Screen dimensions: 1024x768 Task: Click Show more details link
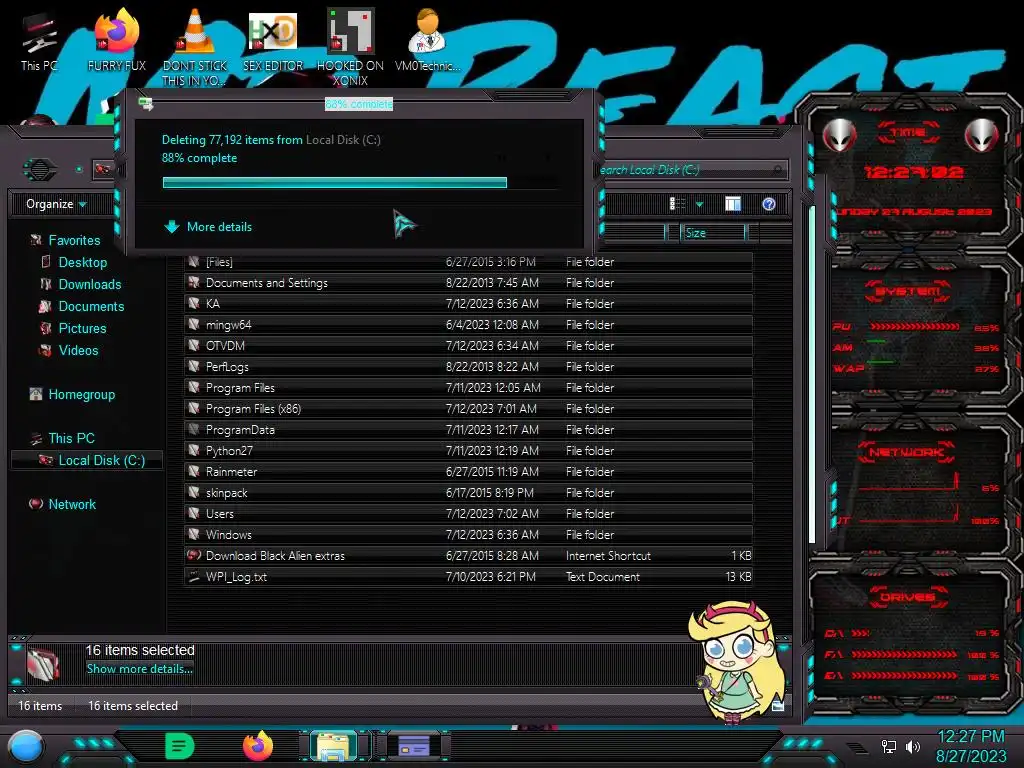(x=140, y=669)
